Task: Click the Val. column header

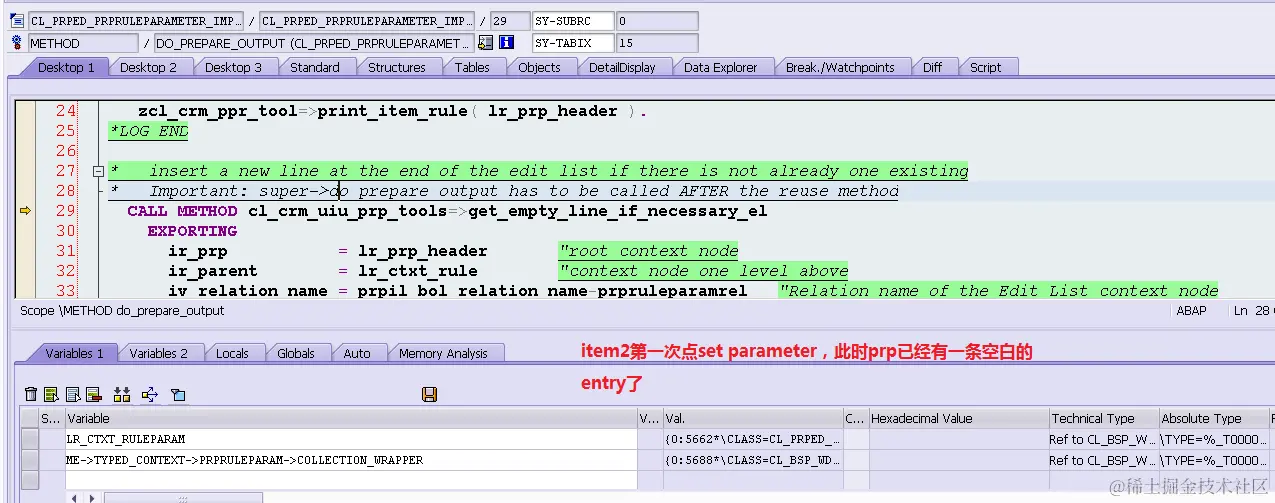Action: coord(753,418)
